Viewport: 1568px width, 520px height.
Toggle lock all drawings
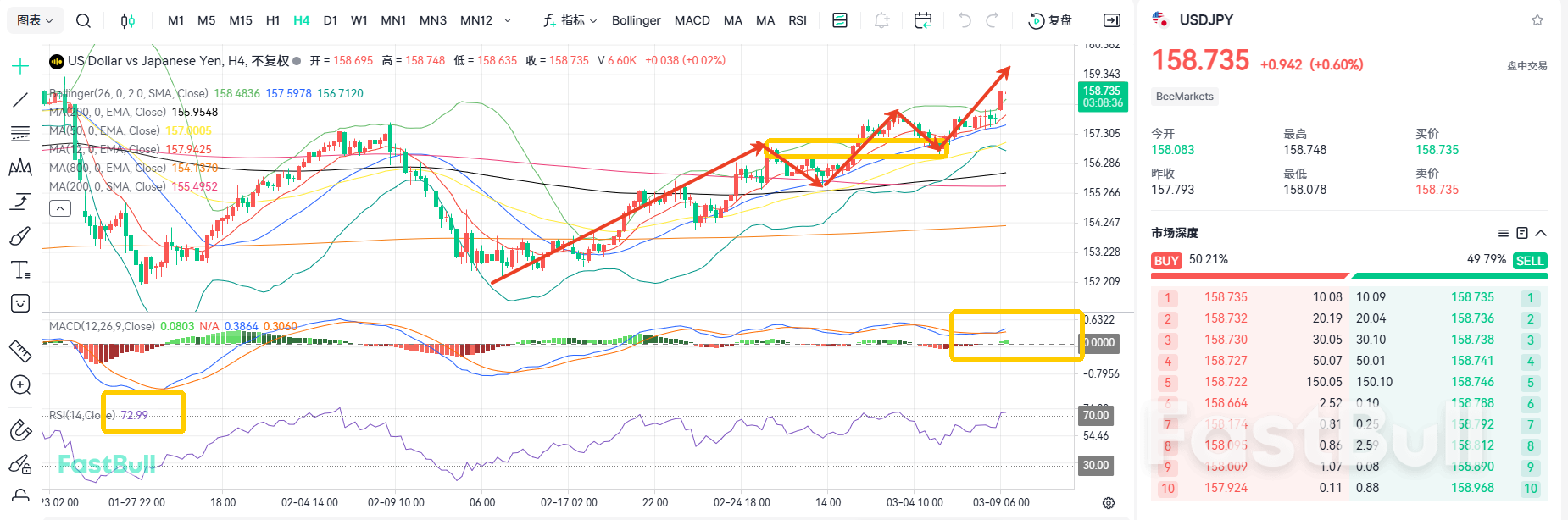(20, 464)
